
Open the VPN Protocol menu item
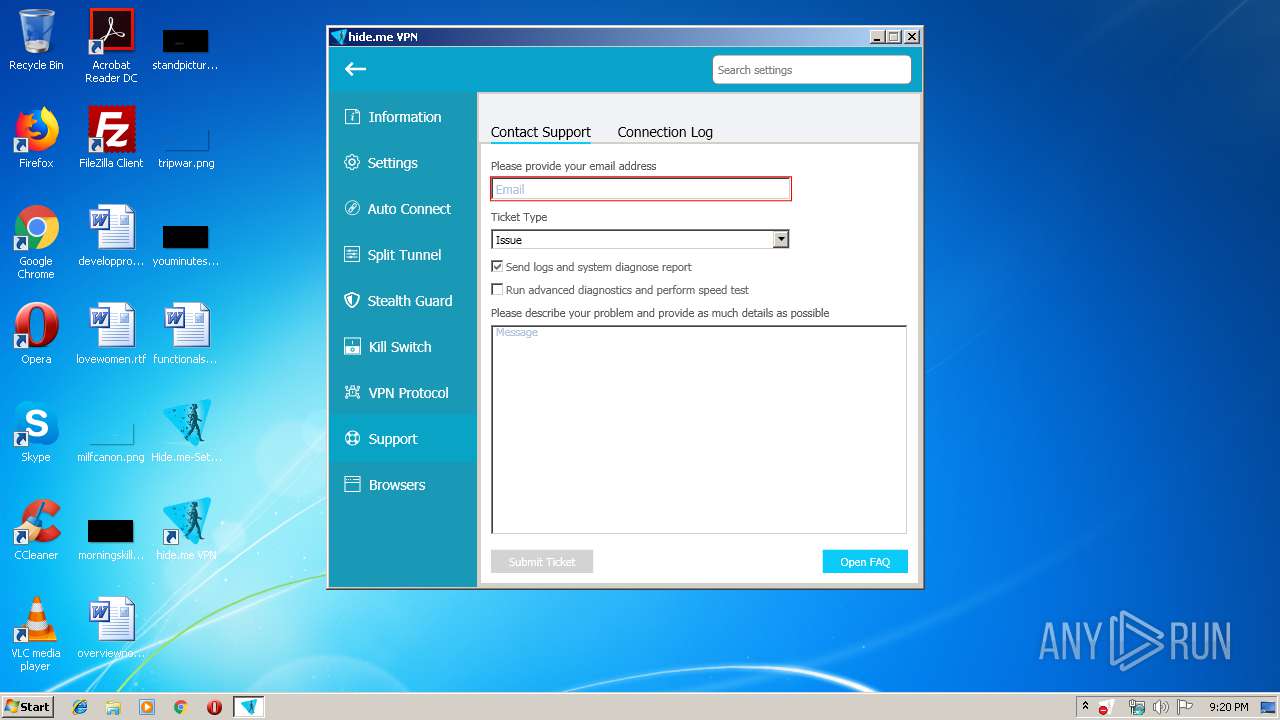coord(403,393)
